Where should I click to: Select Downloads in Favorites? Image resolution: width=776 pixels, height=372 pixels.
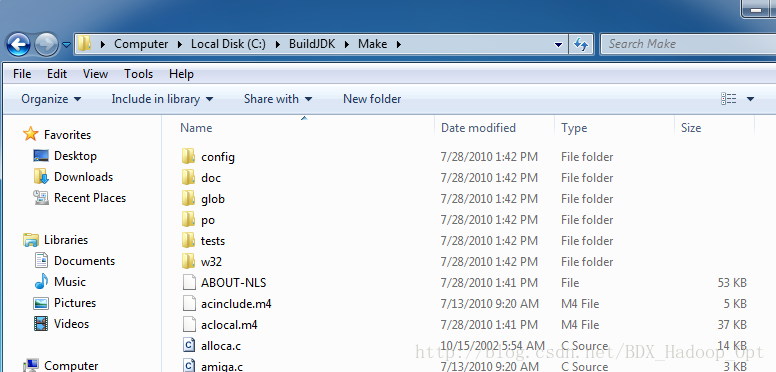(x=83, y=177)
